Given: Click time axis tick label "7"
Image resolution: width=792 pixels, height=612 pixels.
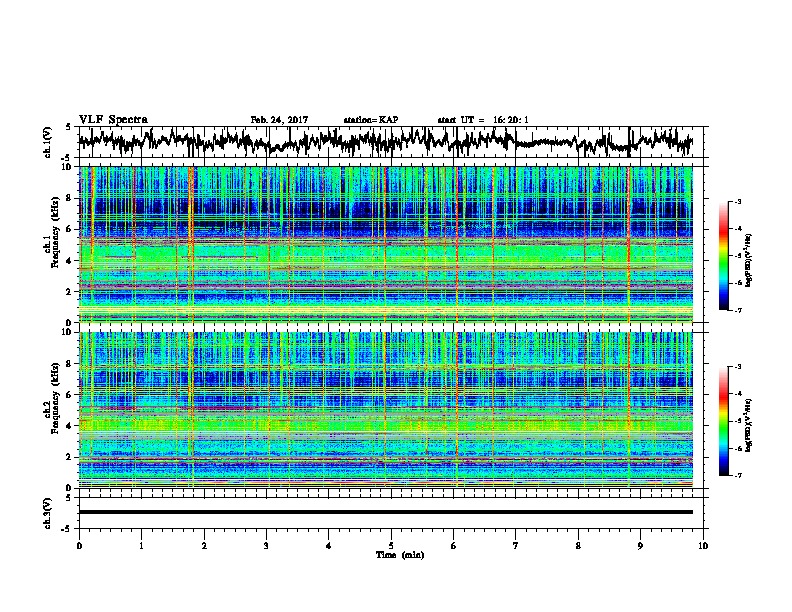Looking at the screenshot, I should (516, 546).
